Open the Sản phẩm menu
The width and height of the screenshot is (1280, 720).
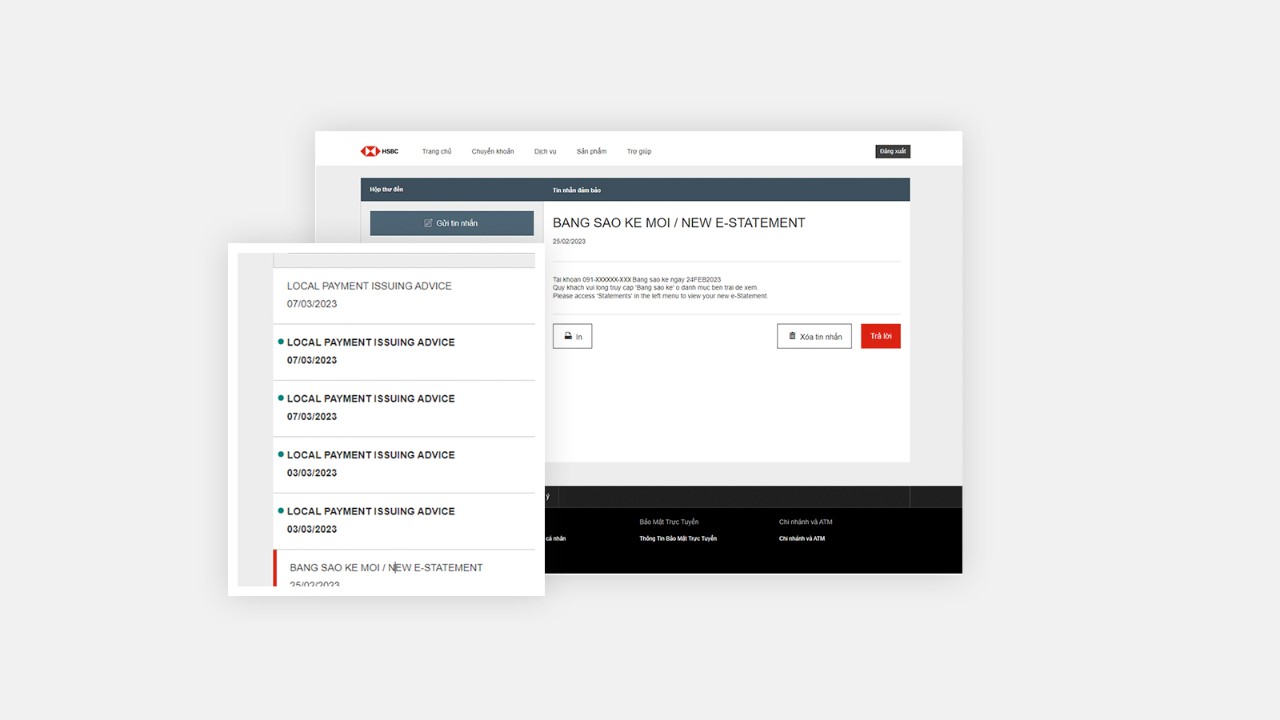coord(591,151)
